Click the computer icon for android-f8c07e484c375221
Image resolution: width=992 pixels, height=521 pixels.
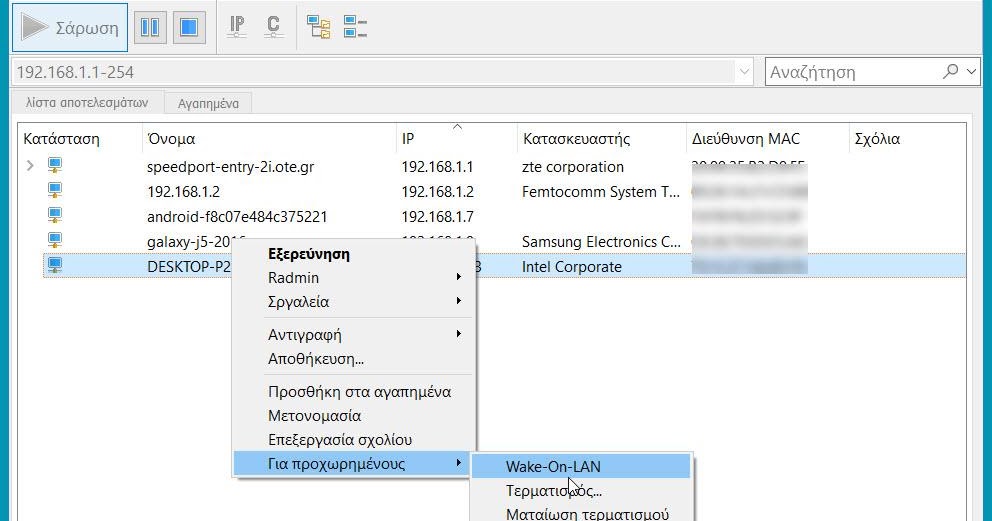(55, 216)
